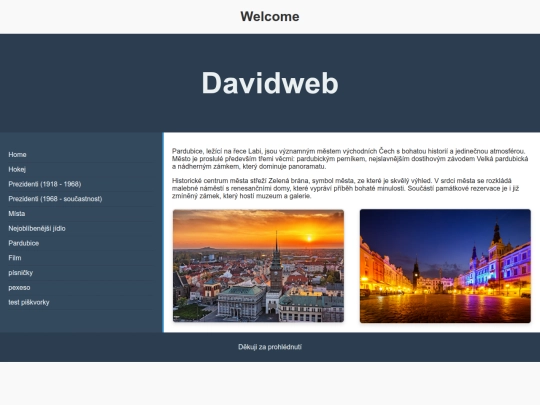This screenshot has width=540, height=405.
Task: Open the Home link in sidebar
Action: (x=17, y=155)
